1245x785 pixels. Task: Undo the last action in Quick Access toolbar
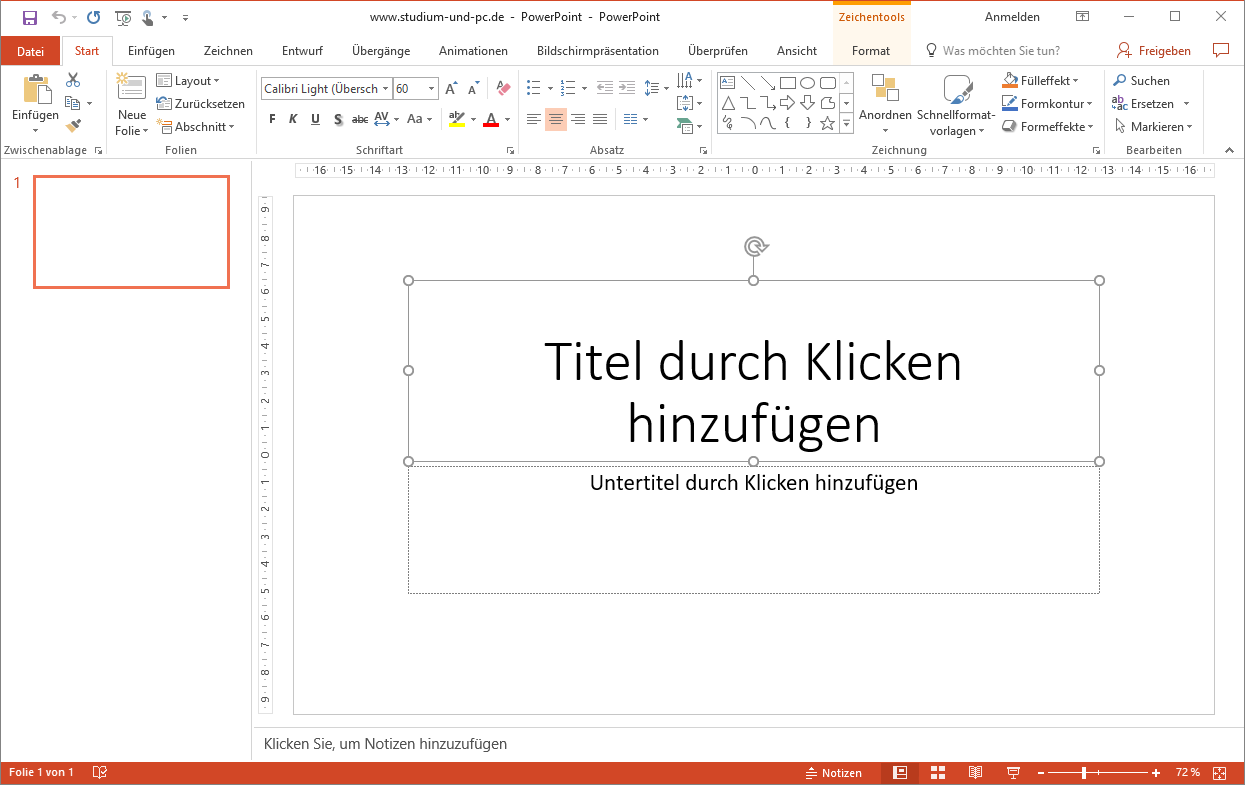58,17
